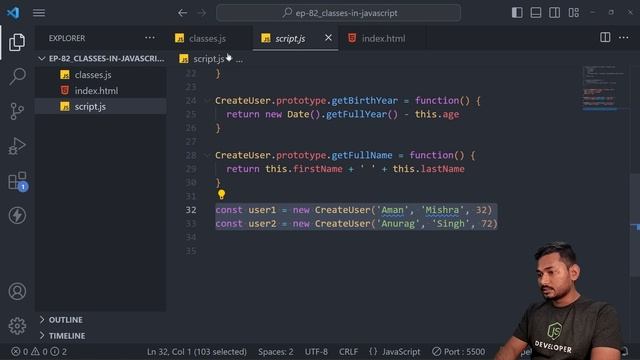Change encoding via UTF-8 status item
640x360 pixels.
tap(316, 351)
